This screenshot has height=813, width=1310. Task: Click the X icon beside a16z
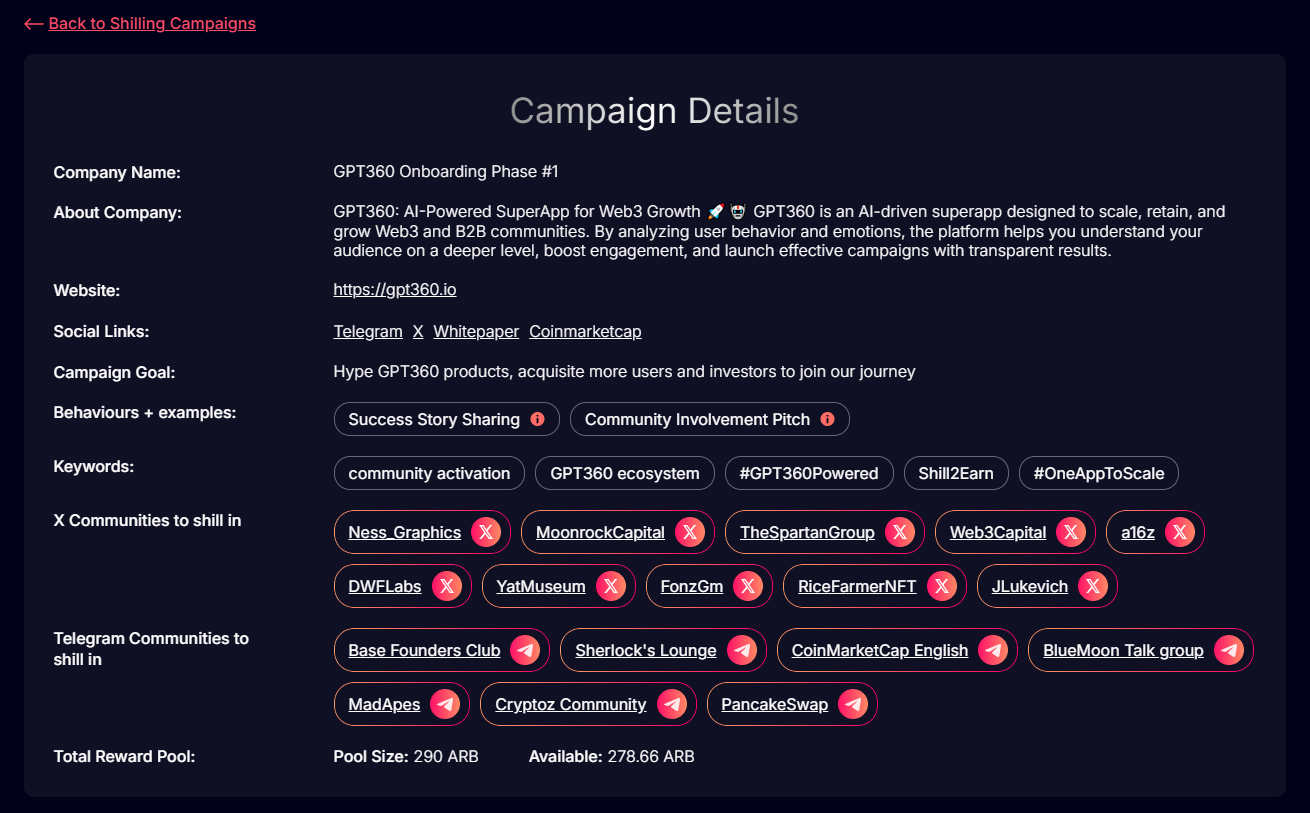[x=1180, y=532]
